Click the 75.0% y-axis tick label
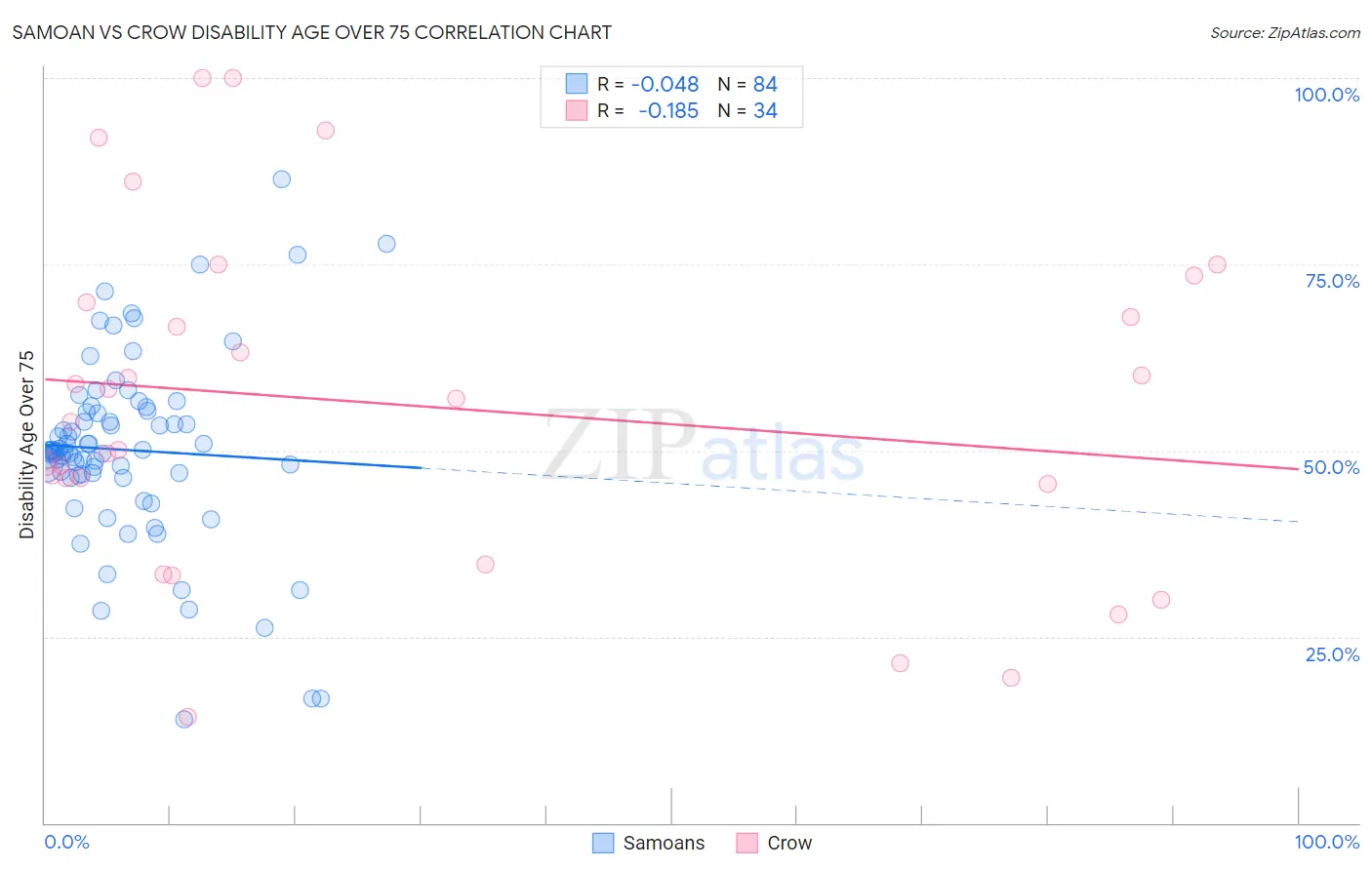Viewport: 1372px width, 870px height. coord(1332,281)
